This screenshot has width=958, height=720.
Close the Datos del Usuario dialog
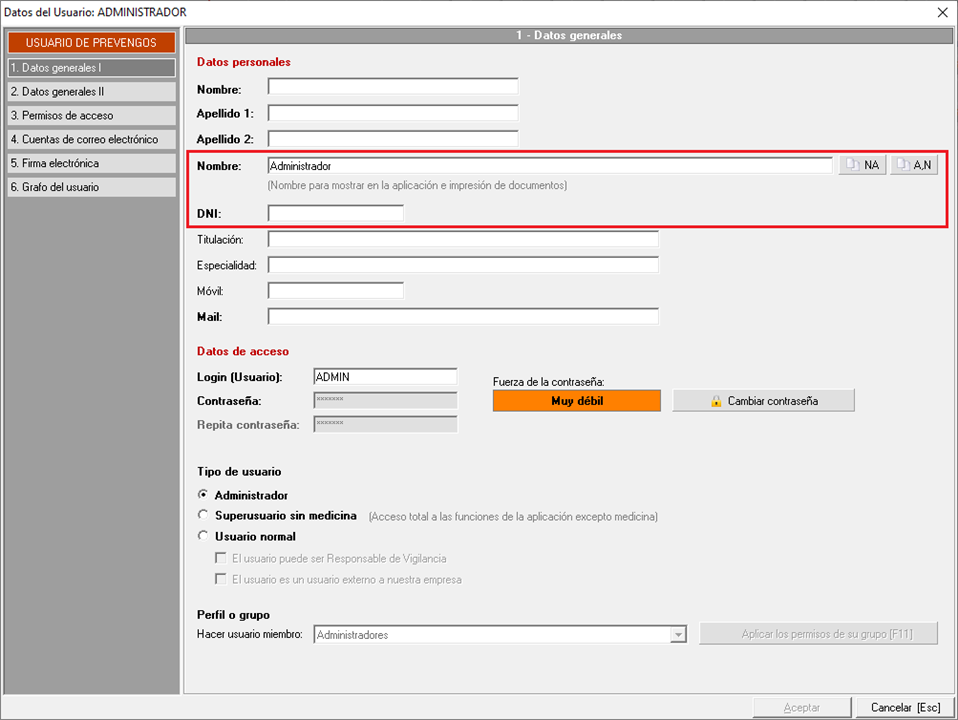point(941,12)
